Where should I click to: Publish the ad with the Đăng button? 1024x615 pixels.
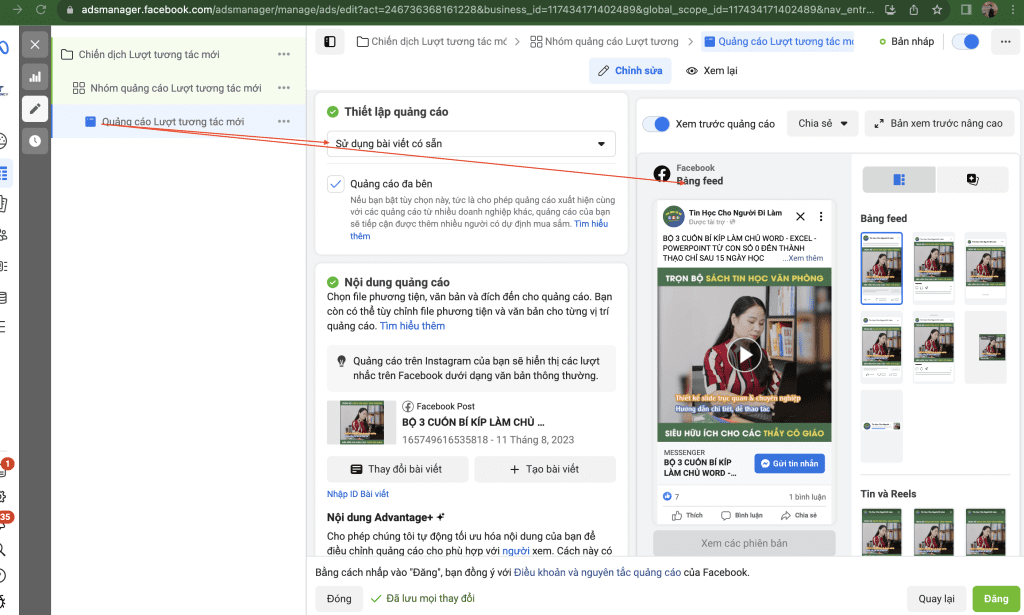tap(996, 599)
